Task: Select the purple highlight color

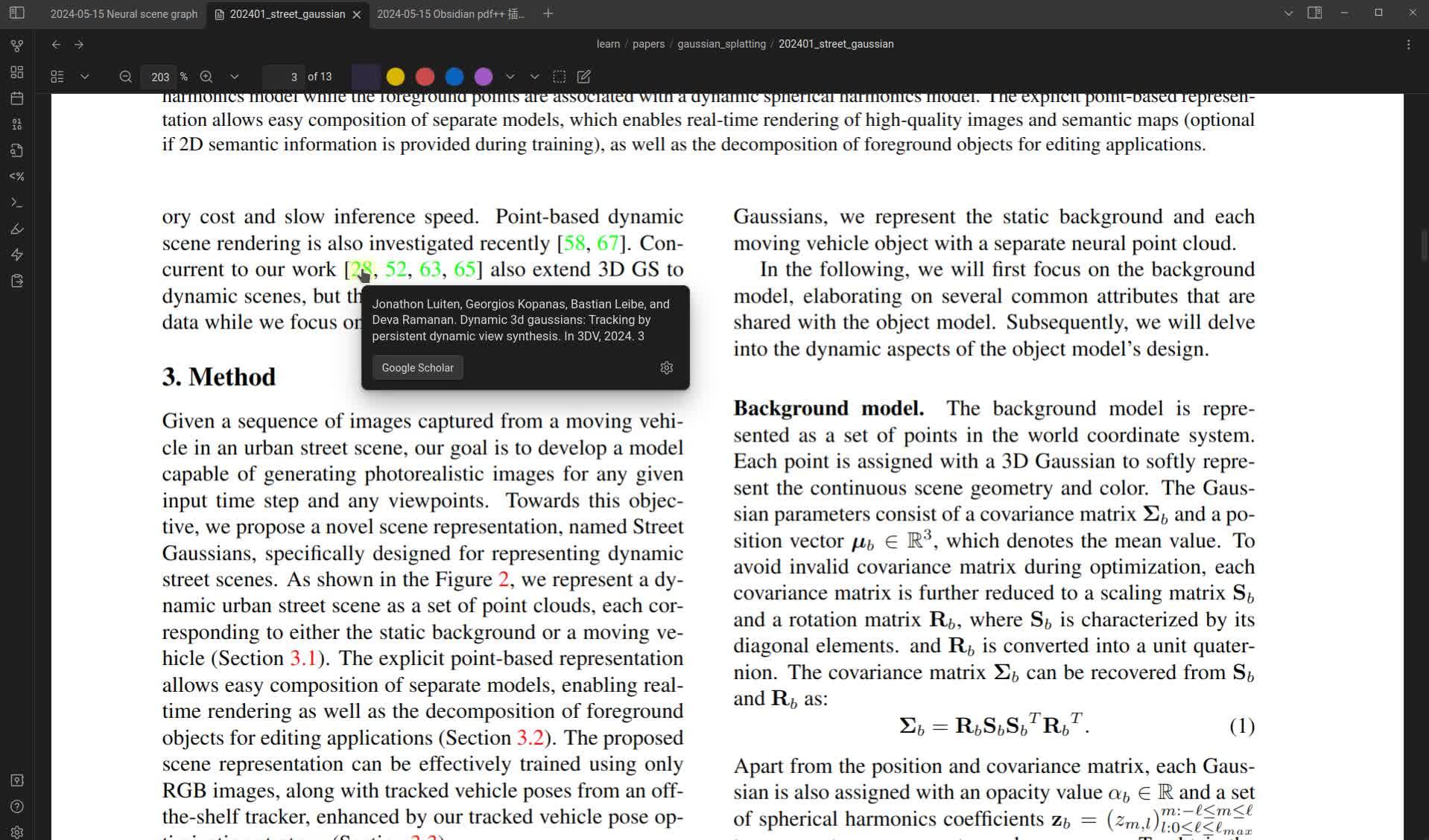Action: pos(483,77)
